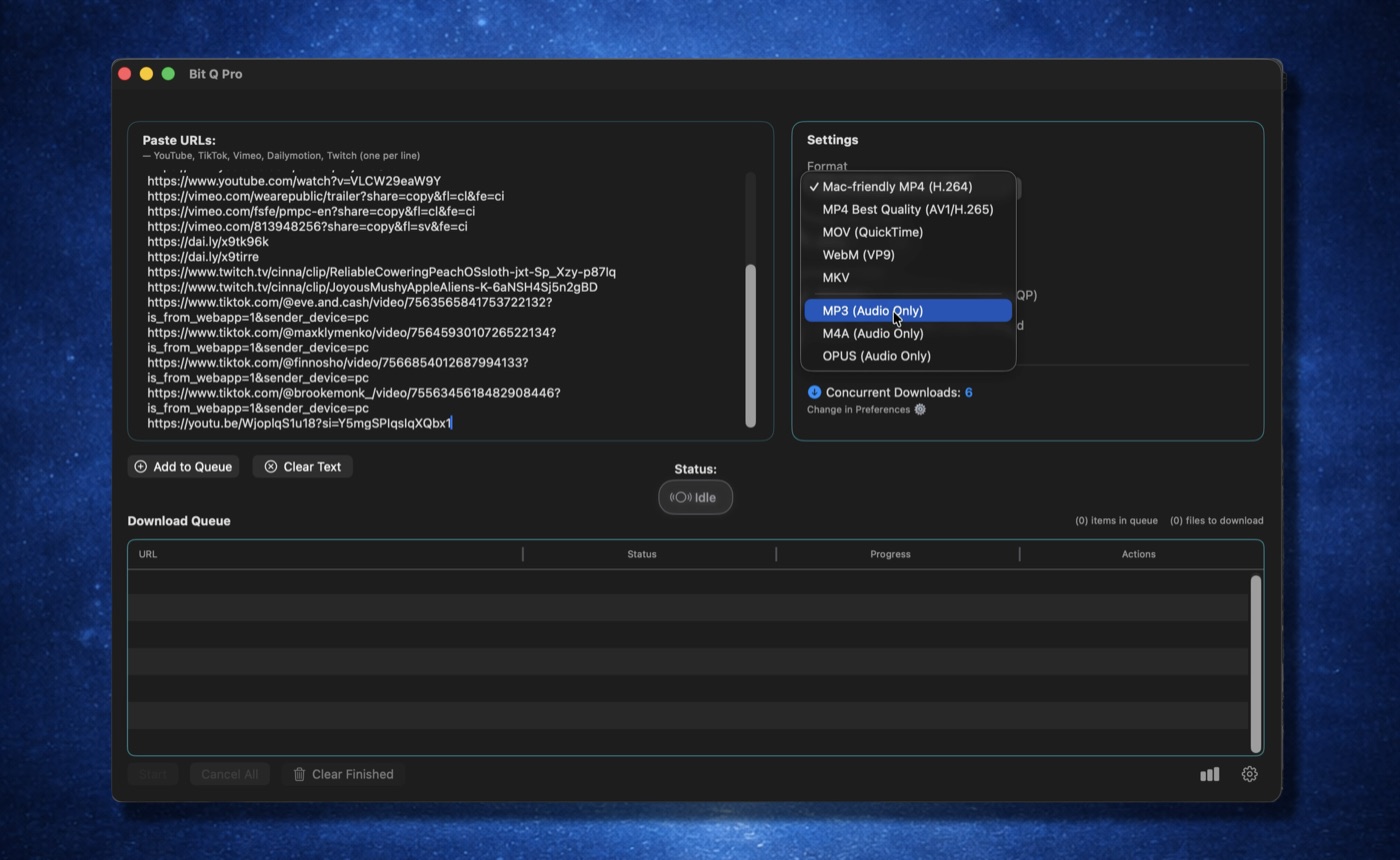Click the URL column header

(148, 554)
